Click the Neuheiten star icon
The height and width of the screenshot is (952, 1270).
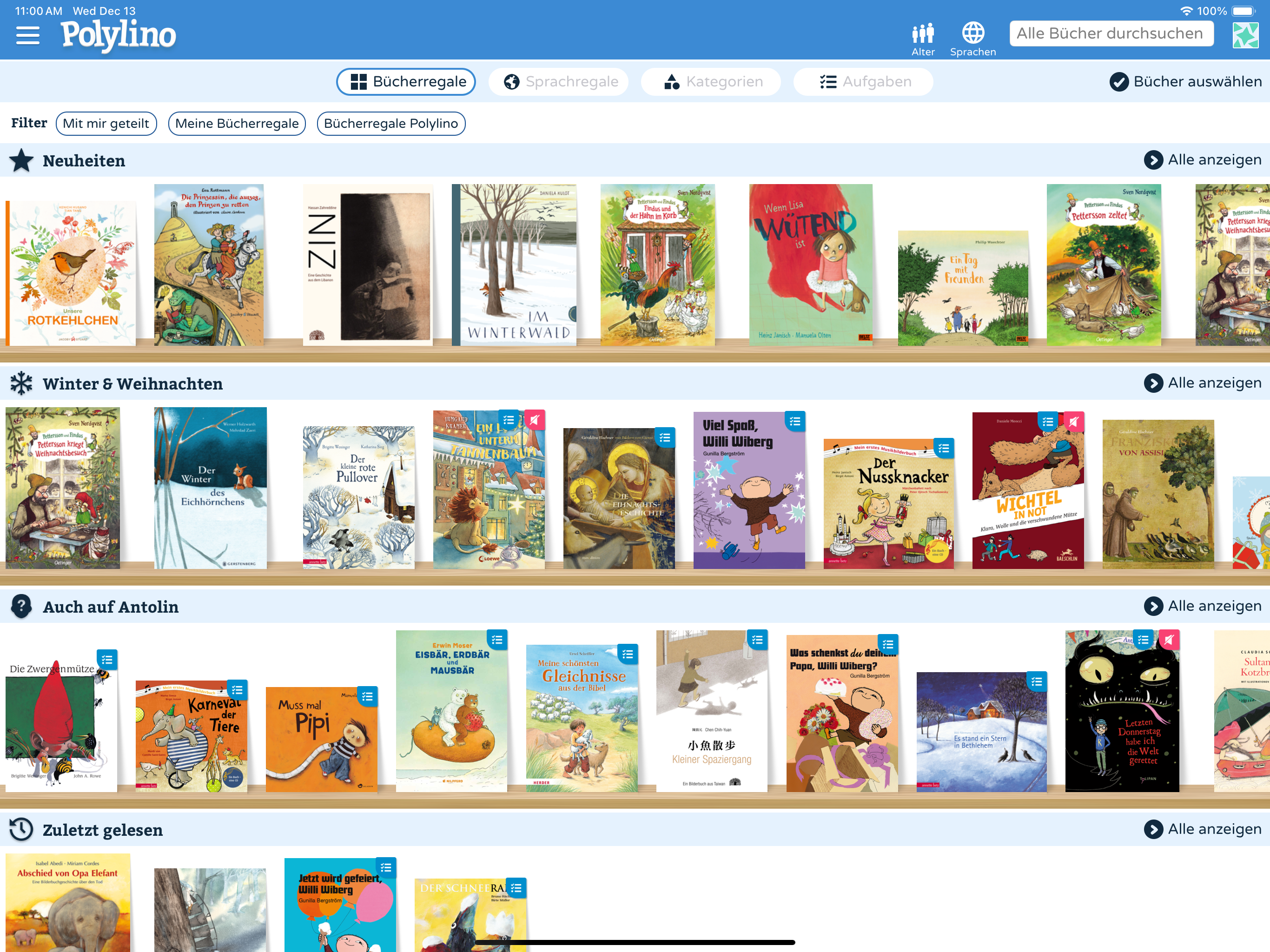coord(21,160)
